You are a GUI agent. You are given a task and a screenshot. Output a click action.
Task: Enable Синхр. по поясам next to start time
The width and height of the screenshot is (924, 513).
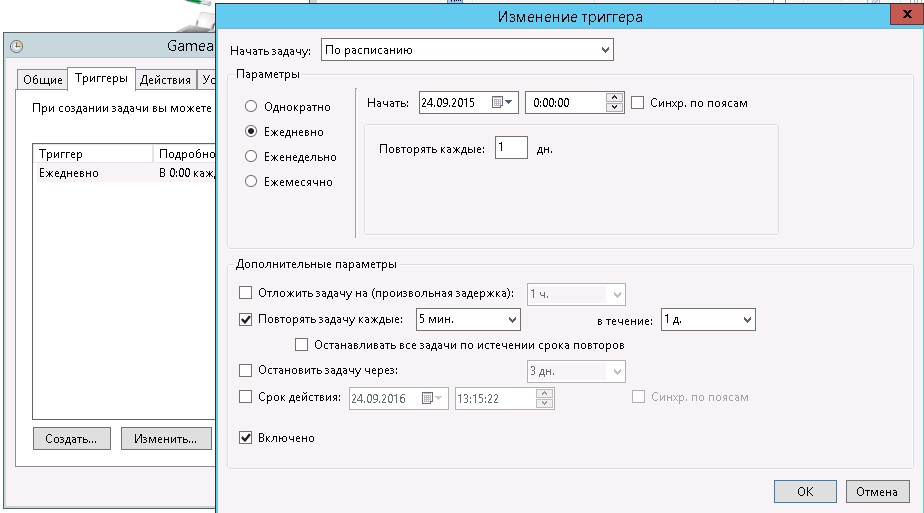point(639,103)
